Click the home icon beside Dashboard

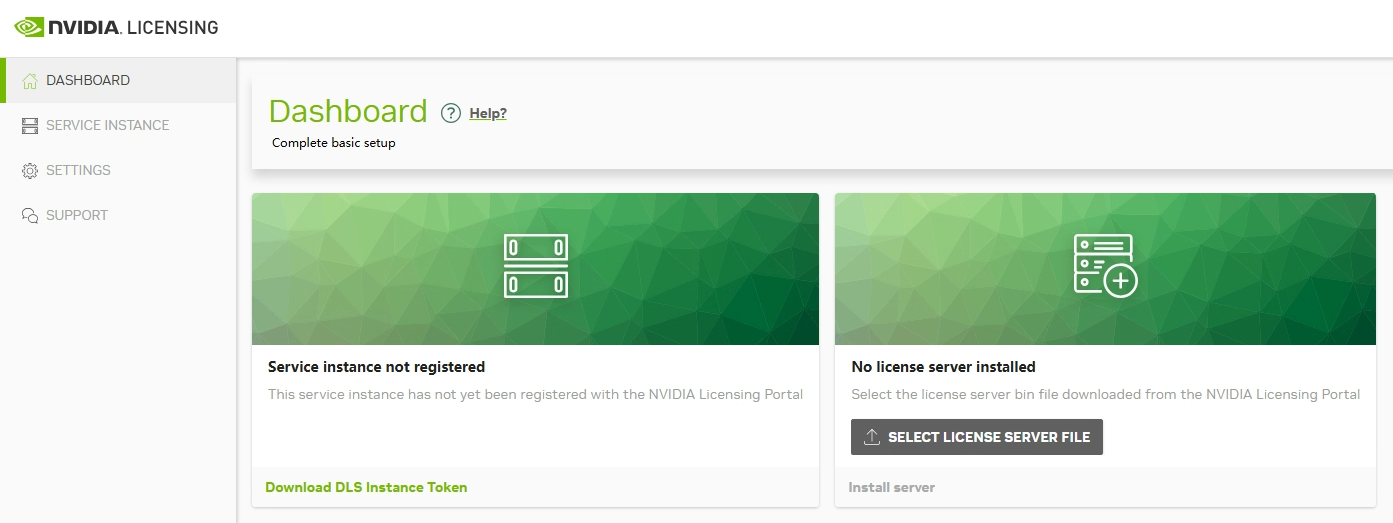click(x=30, y=81)
